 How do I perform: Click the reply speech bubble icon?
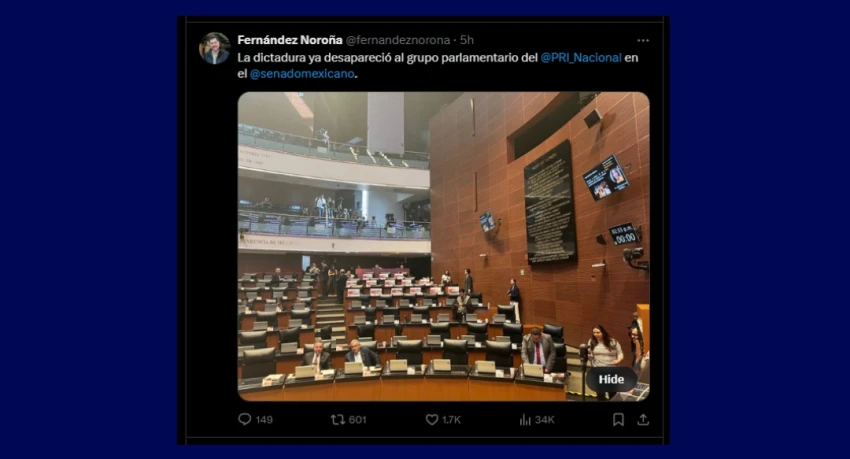244,419
